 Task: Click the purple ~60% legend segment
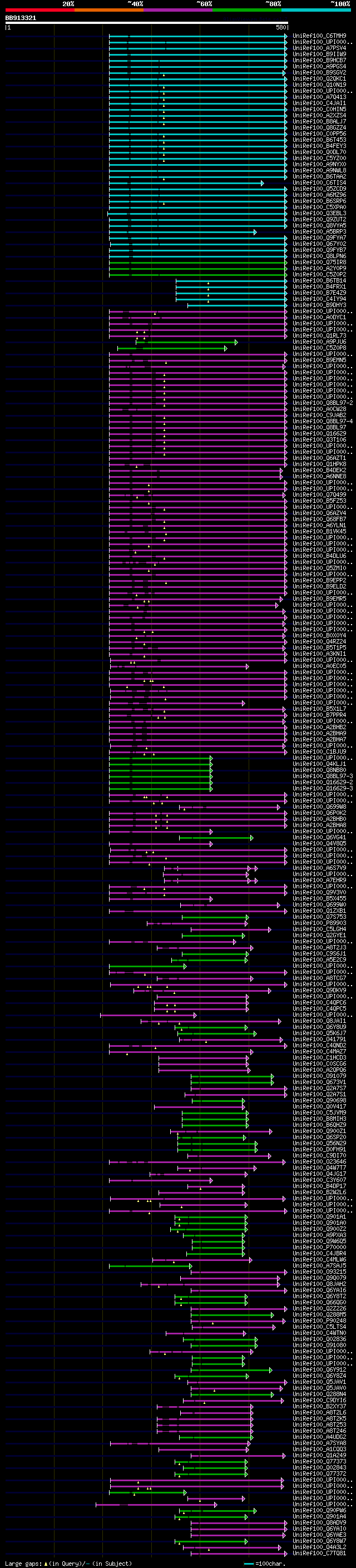click(x=179, y=10)
